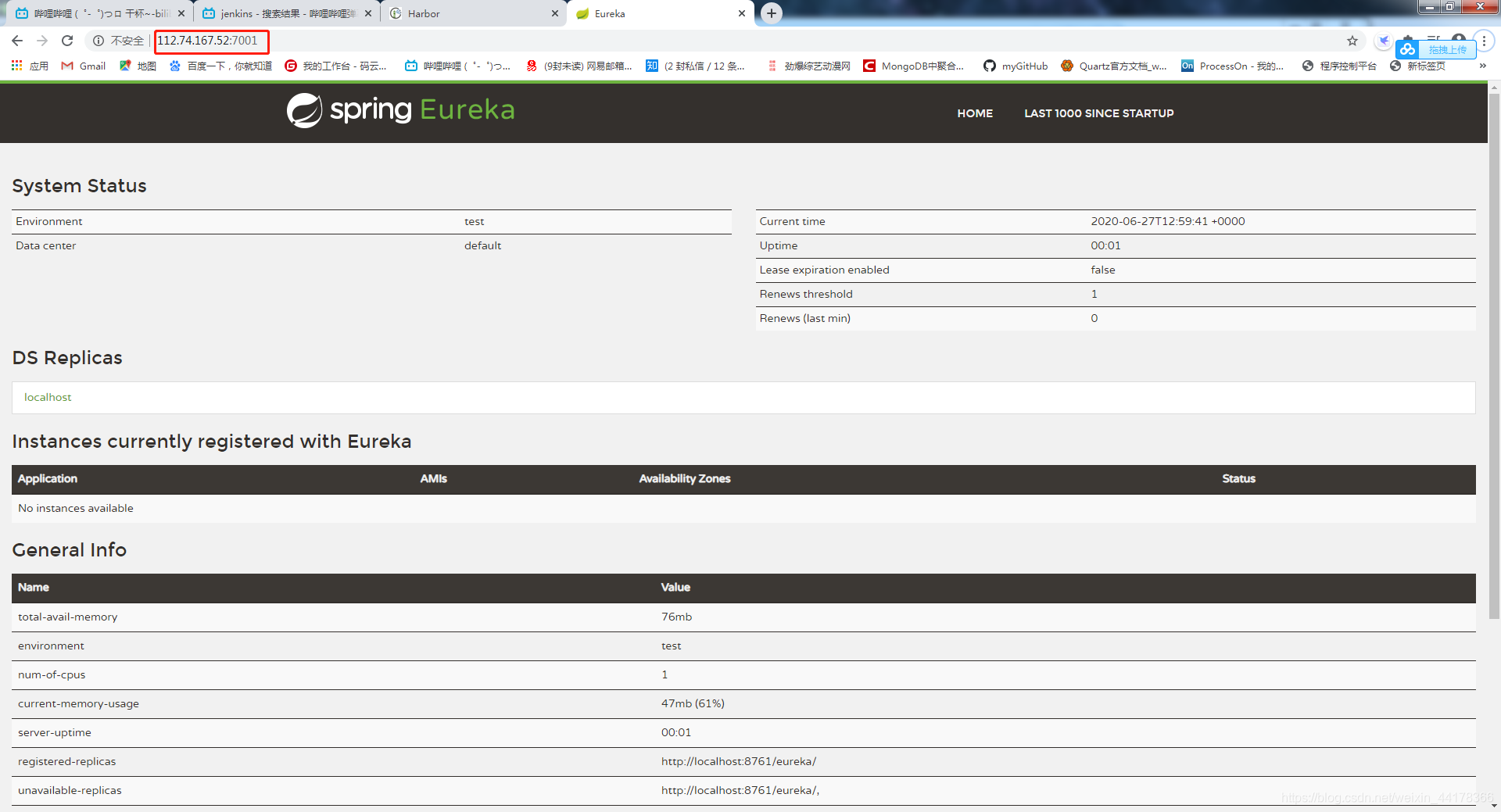Open the Chrome three-dot menu

click(x=1484, y=41)
